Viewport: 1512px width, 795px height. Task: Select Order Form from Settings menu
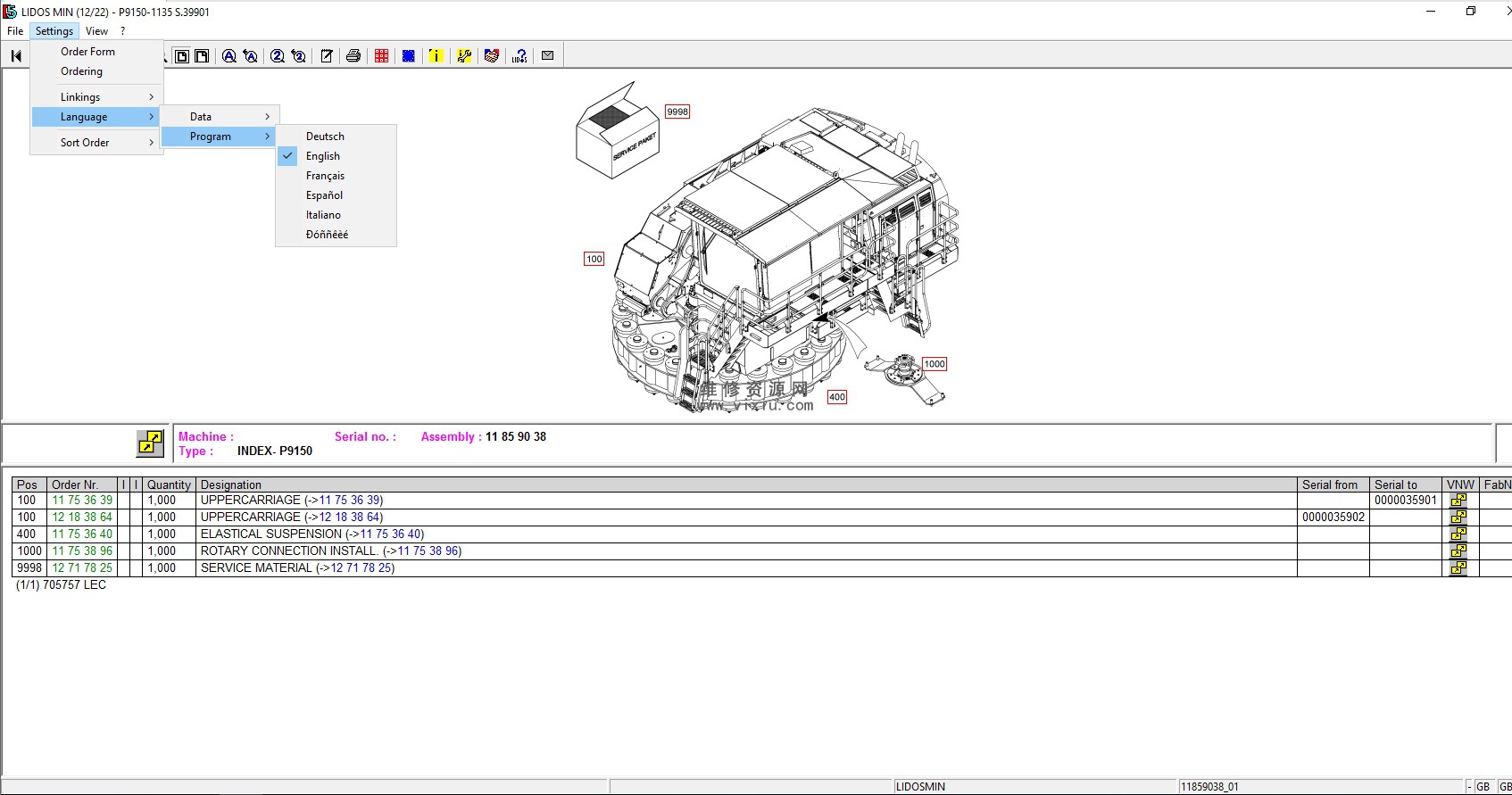click(87, 52)
